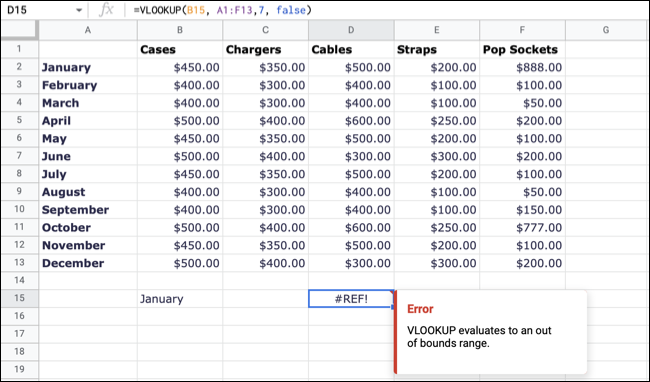
Task: Select the December row label cell
Action: point(88,263)
